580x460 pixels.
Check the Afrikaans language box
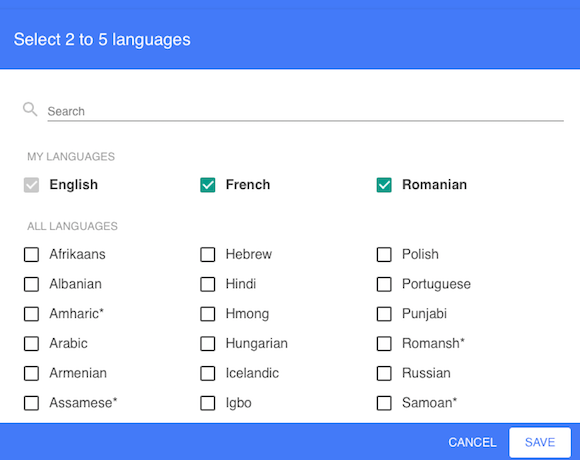pos(31,254)
